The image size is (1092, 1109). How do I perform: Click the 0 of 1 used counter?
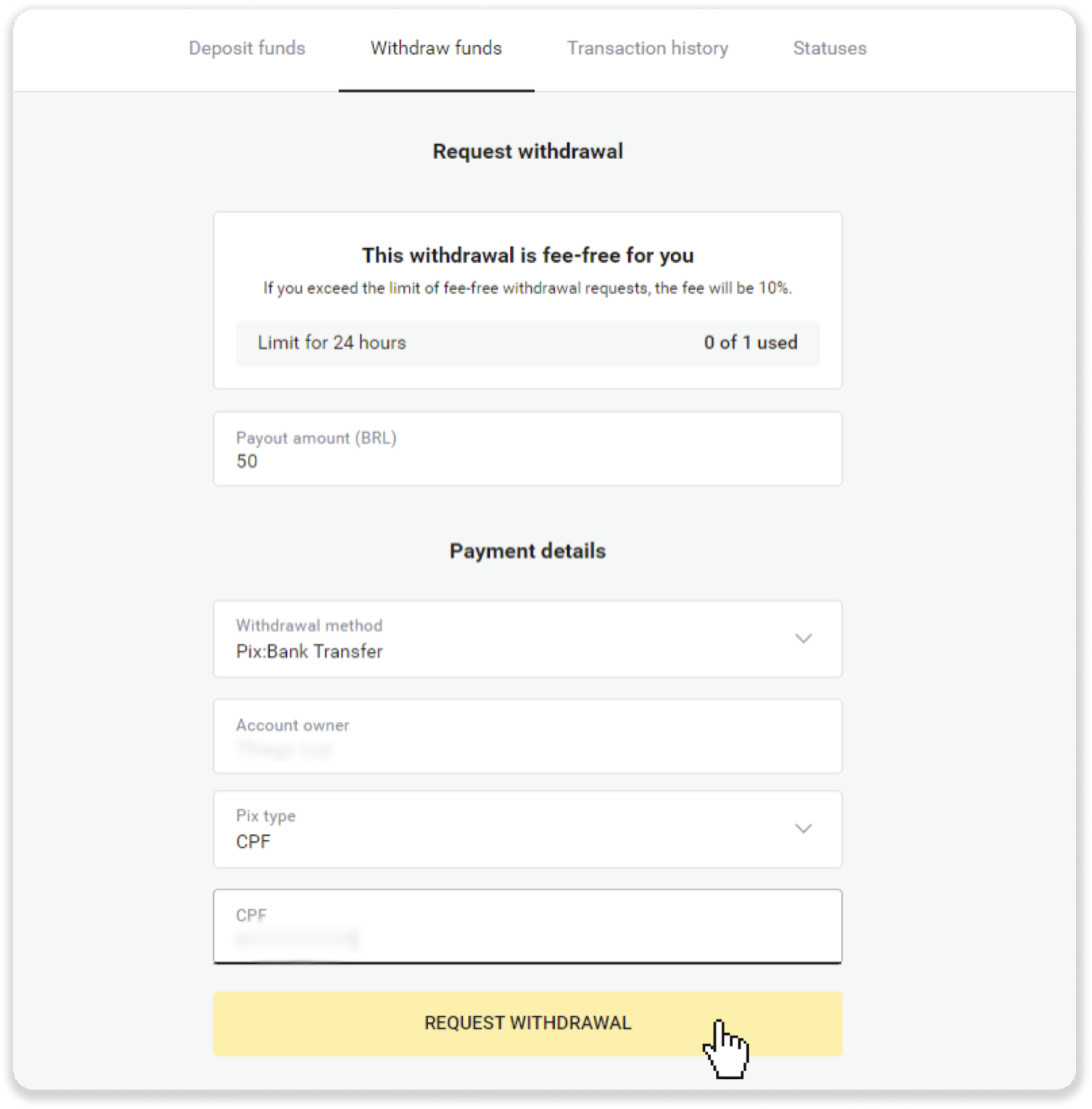[x=750, y=343]
